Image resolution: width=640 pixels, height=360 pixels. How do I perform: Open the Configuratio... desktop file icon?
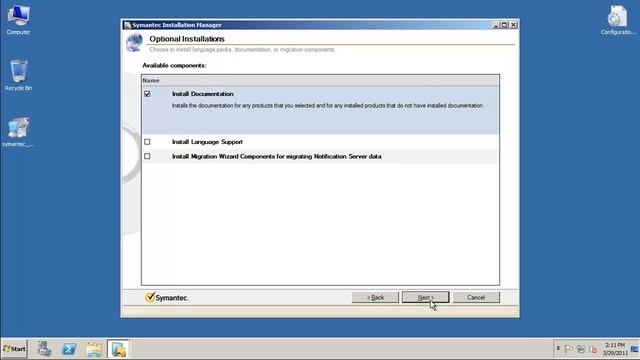(x=618, y=20)
